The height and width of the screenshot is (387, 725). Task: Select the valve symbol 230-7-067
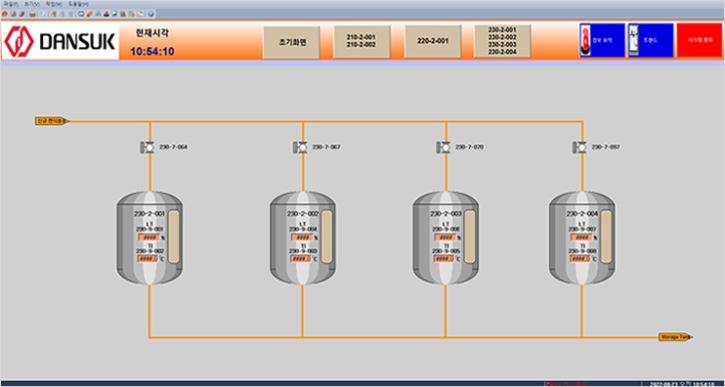[x=301, y=147]
